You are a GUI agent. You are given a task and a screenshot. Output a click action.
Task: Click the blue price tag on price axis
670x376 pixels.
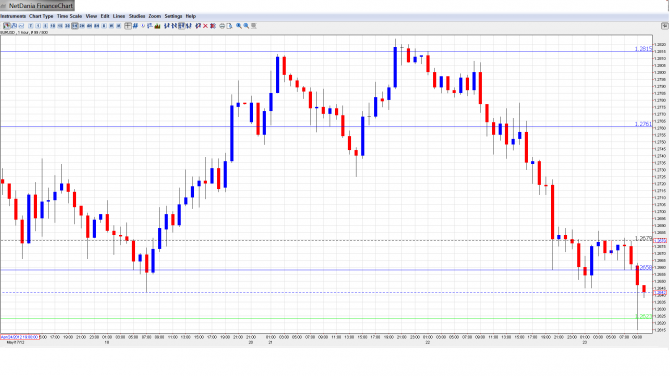660,293
